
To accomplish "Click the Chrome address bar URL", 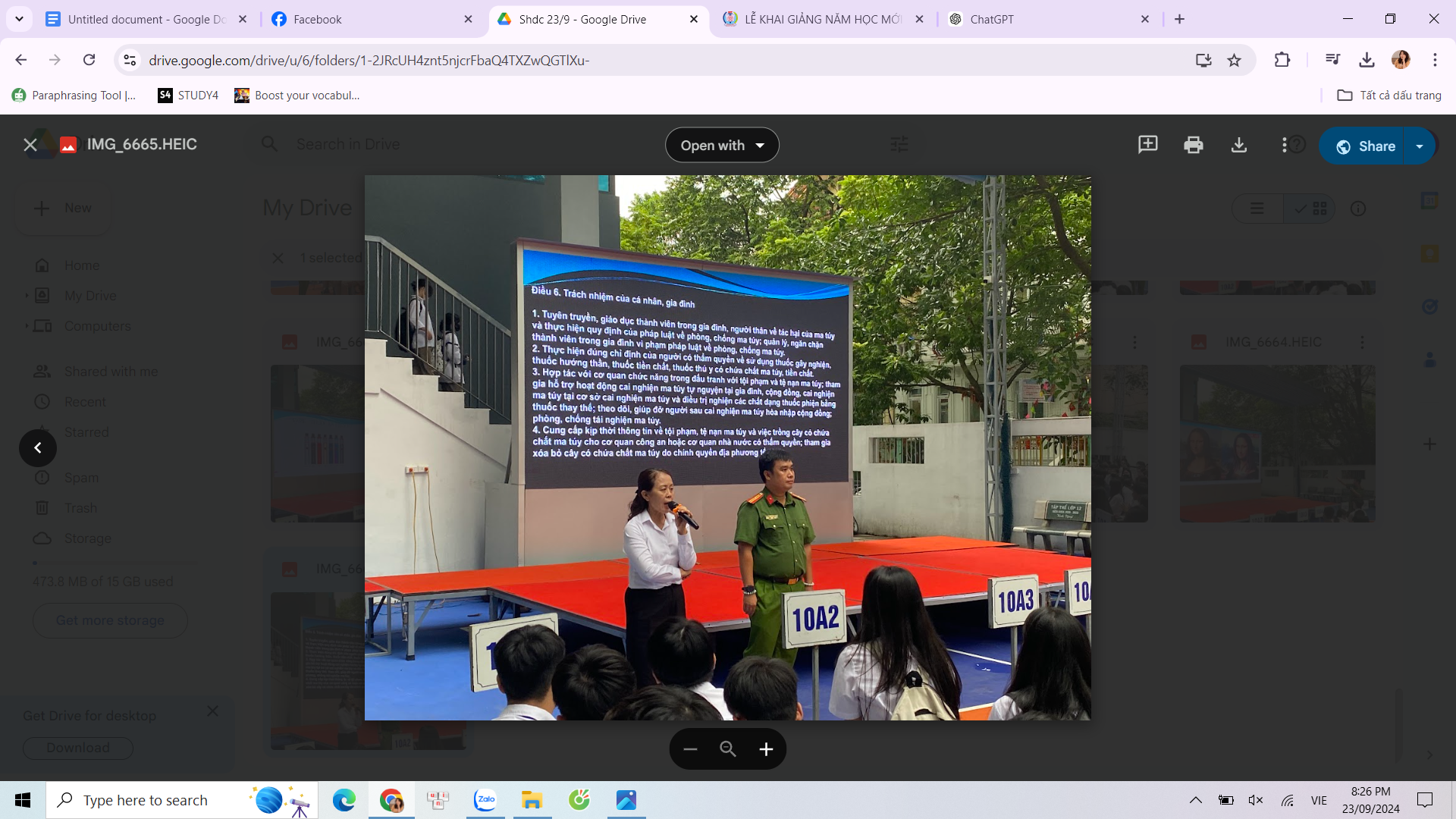I will 369,60.
